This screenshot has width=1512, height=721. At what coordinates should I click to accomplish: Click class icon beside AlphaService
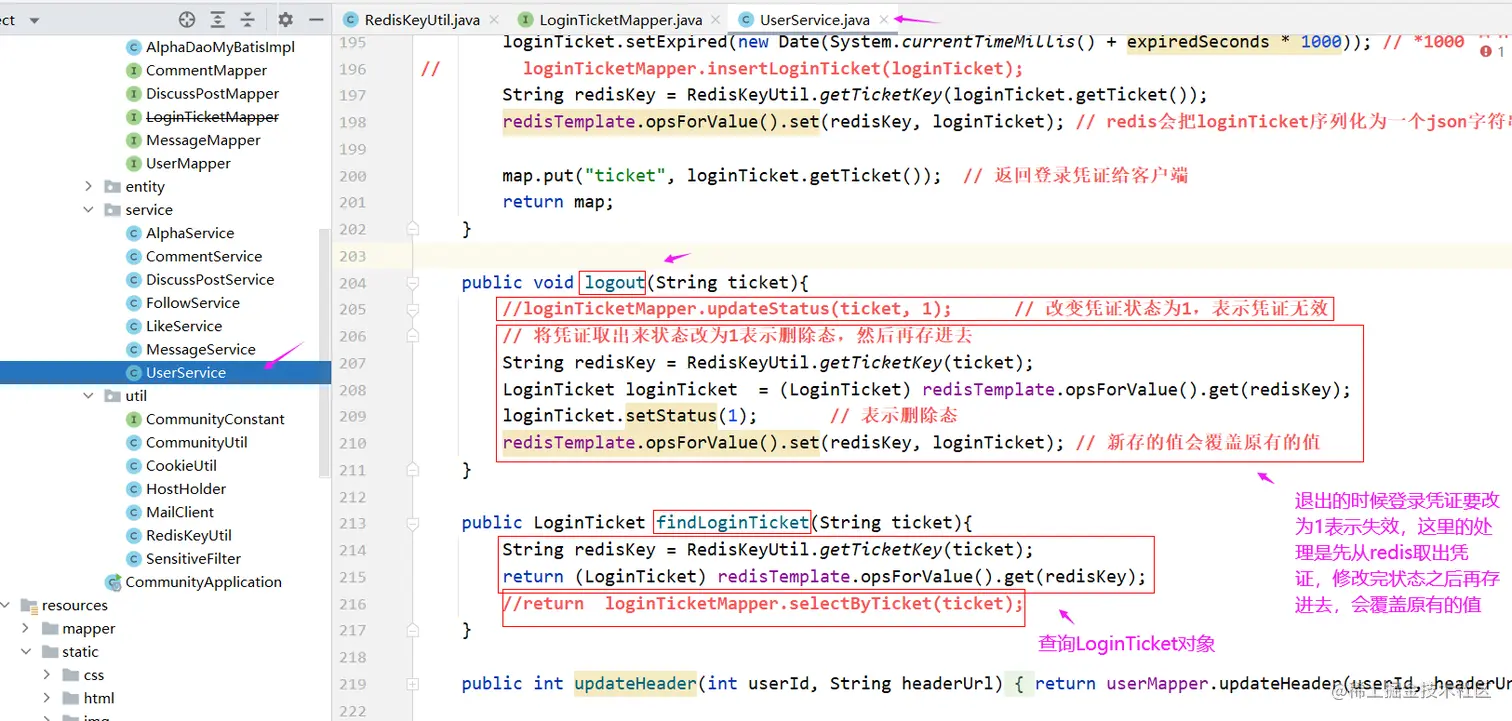tap(134, 233)
